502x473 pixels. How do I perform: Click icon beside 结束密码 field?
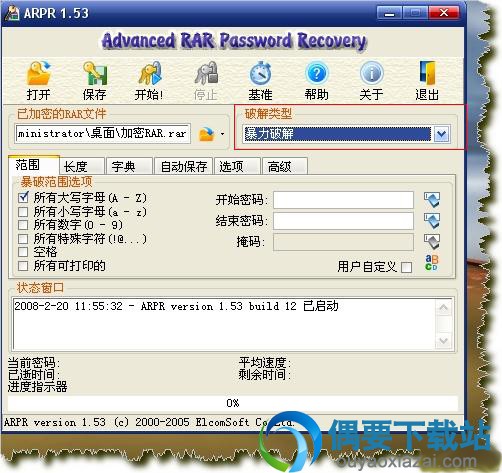click(x=432, y=221)
